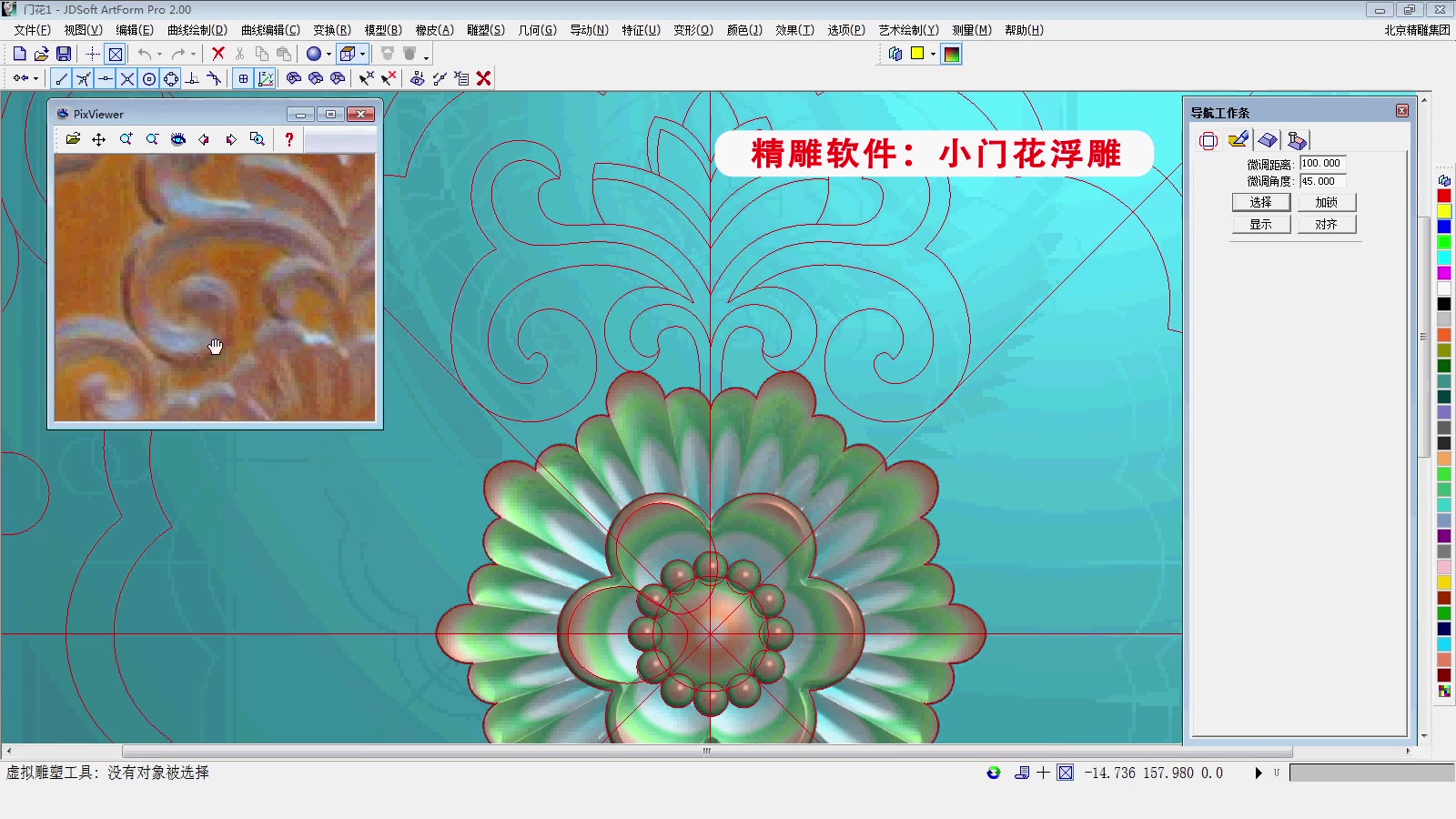Open a file from the main toolbar

coord(41,54)
